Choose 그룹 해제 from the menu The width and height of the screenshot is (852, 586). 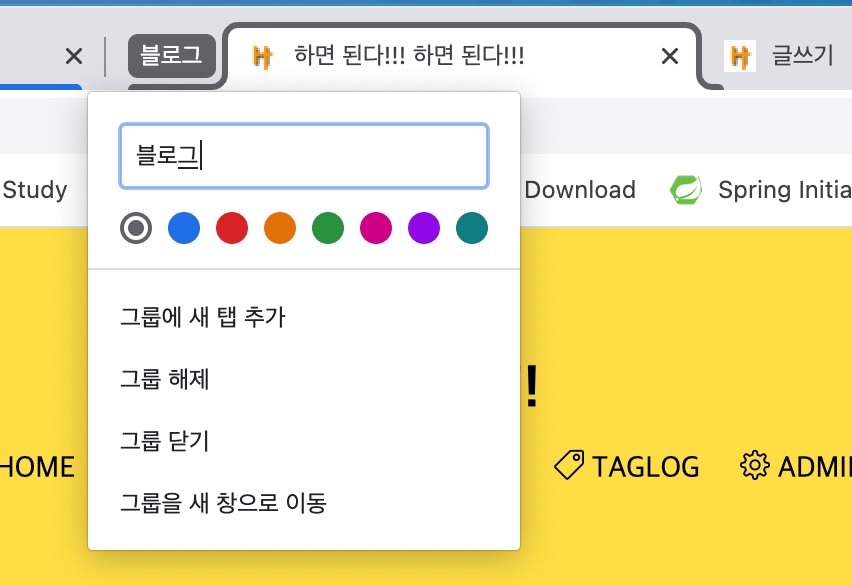304,379
